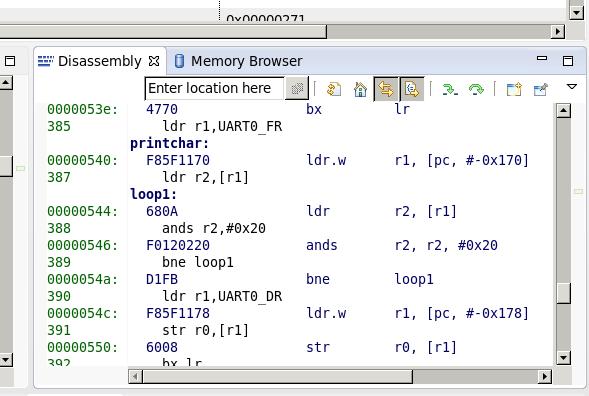589x396 pixels.
Task: Click the disassembly vertical scrollbar up arrow
Action: (563, 110)
